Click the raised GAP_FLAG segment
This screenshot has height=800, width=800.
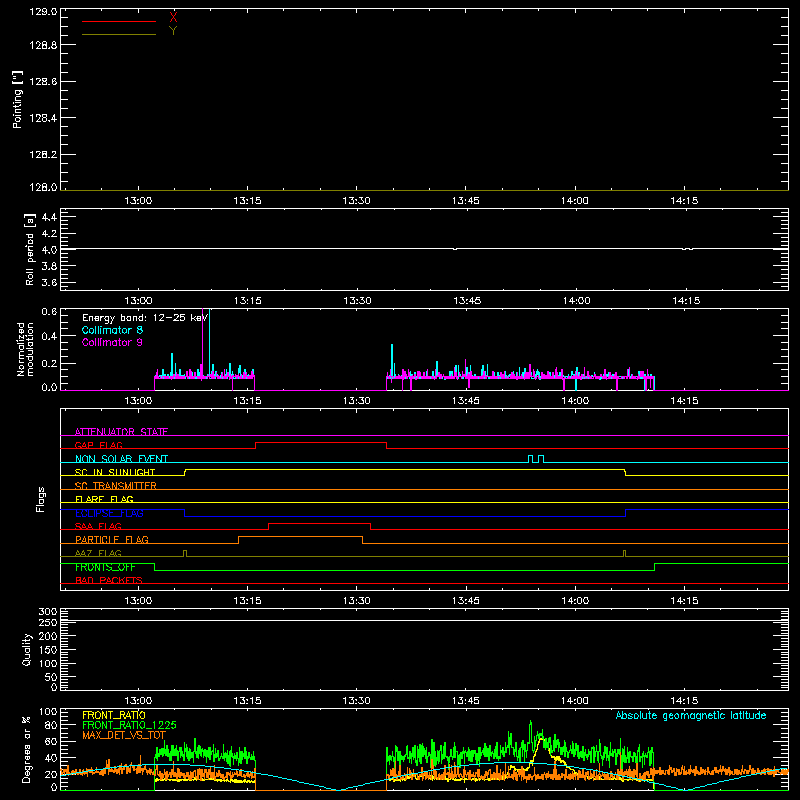[321, 442]
